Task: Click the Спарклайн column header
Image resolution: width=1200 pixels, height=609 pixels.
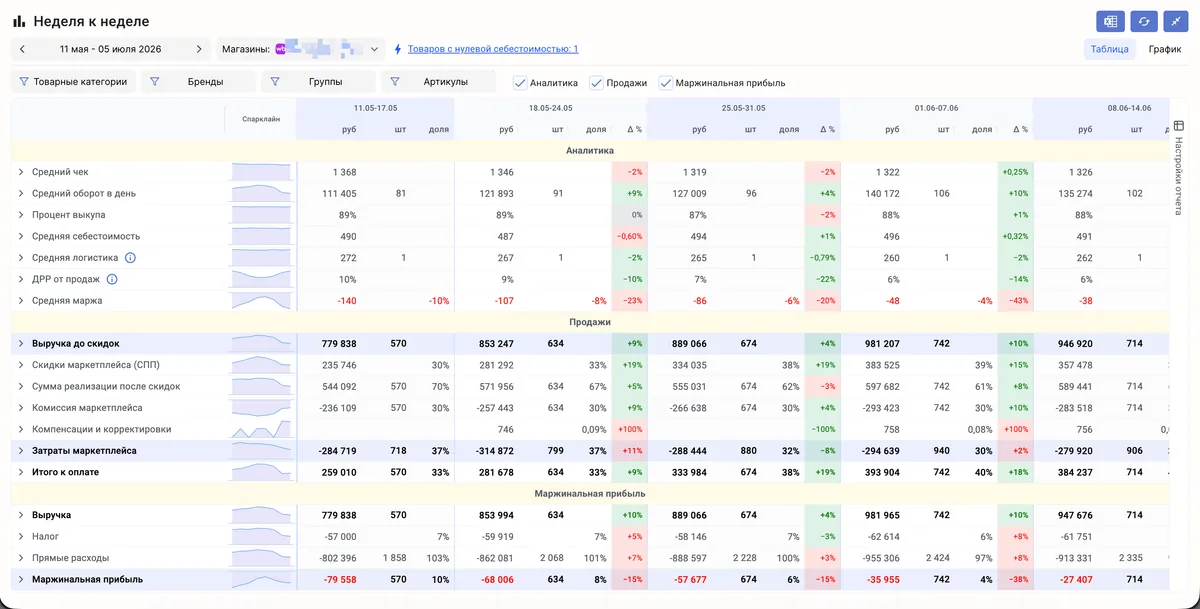Action: (x=261, y=119)
